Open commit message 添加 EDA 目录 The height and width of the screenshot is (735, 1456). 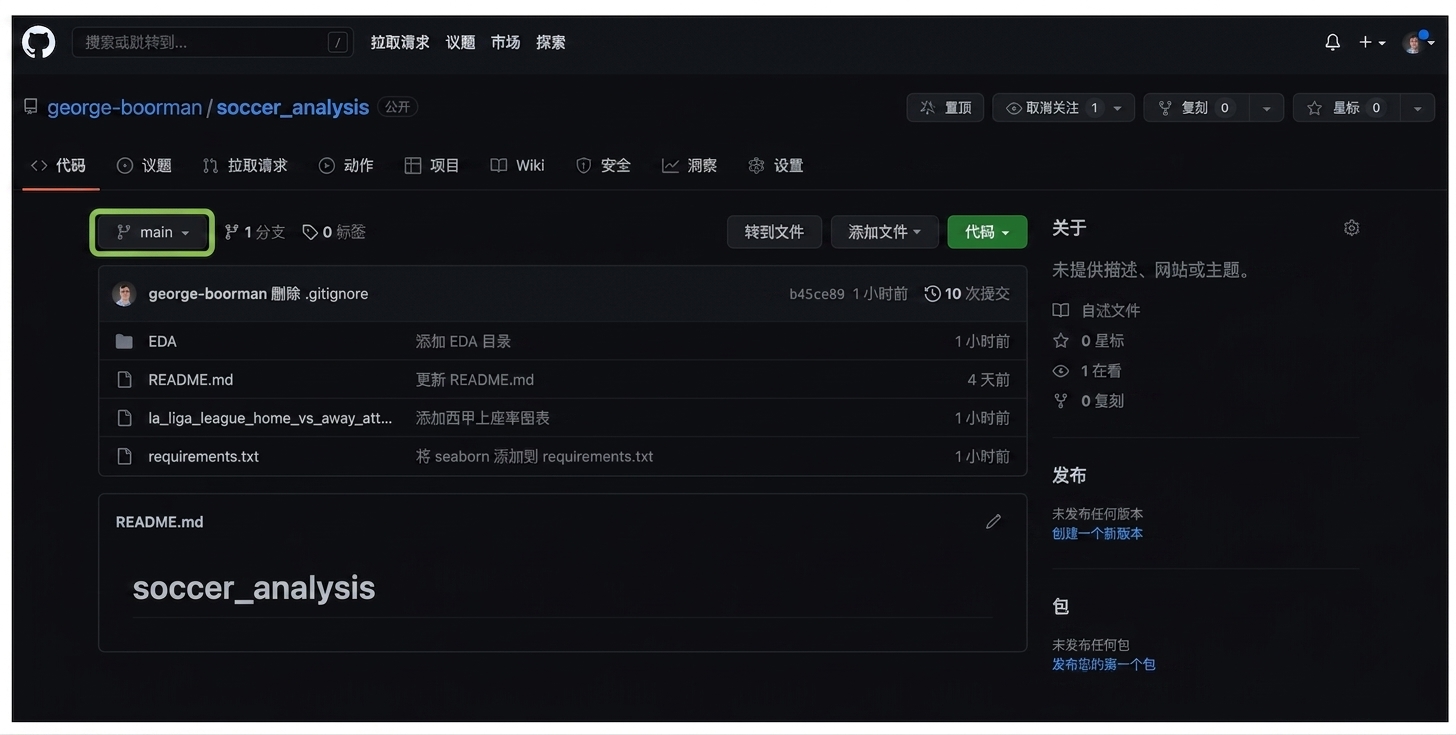tap(463, 342)
